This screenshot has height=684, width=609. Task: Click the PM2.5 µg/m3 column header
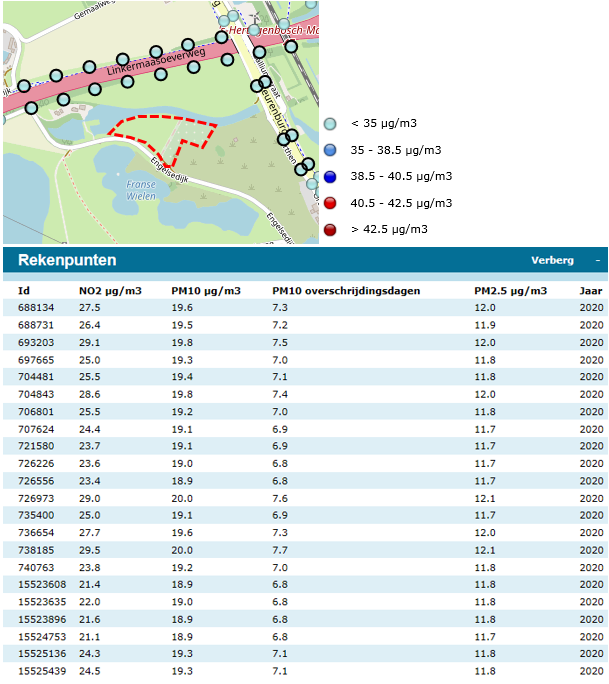[x=510, y=291]
